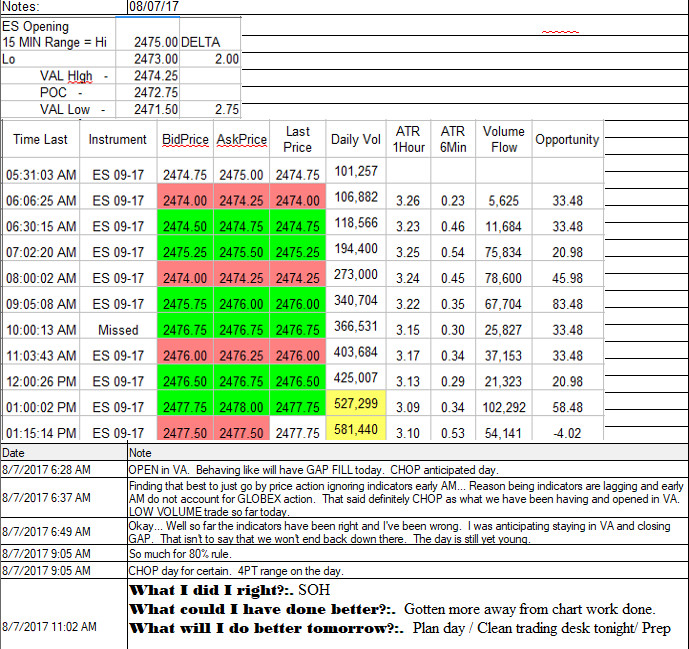Image resolution: width=689 pixels, height=649 pixels.
Task: Click the BidPrice column header
Action: coord(185,139)
